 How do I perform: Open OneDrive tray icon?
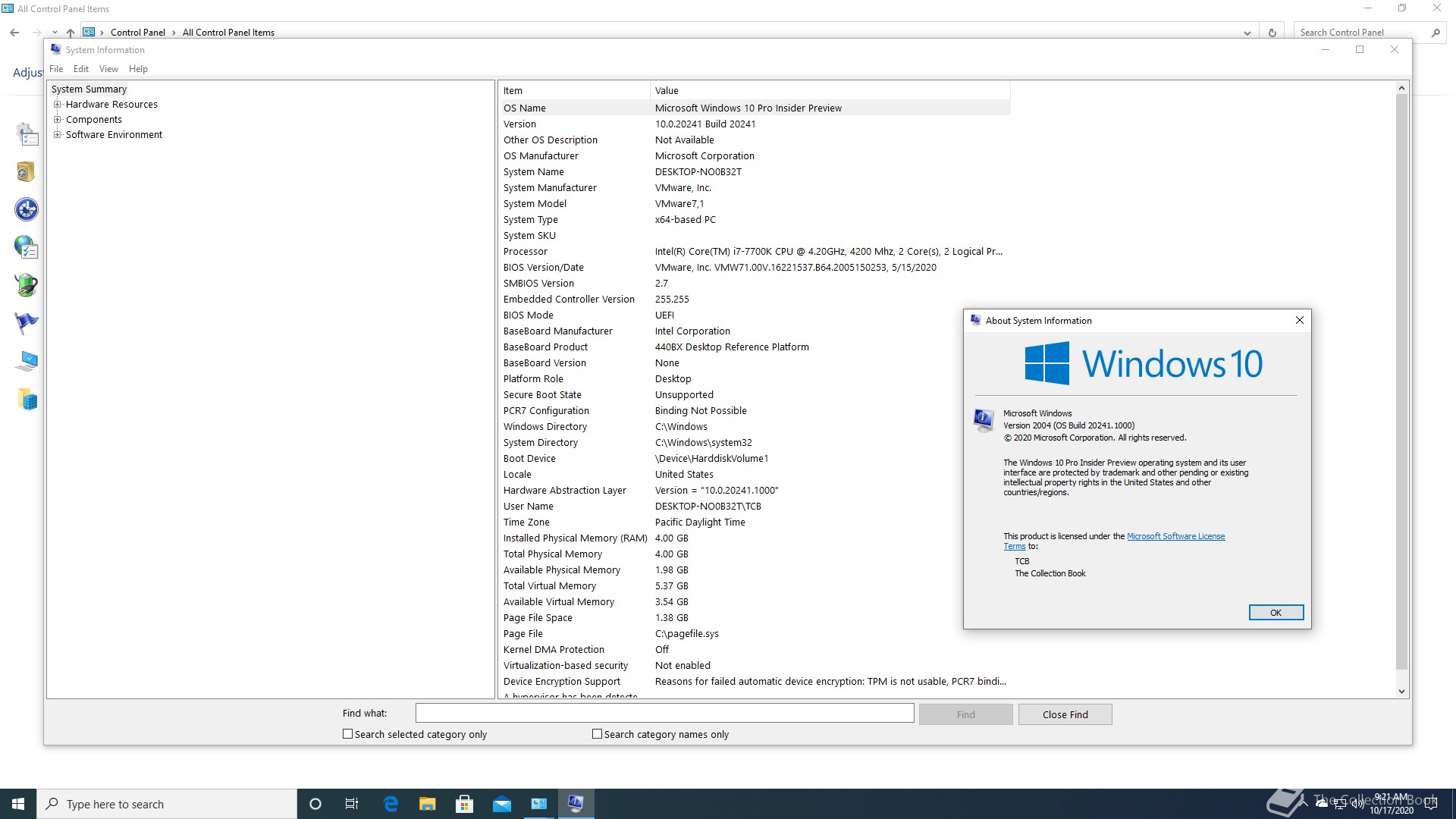[1322, 803]
